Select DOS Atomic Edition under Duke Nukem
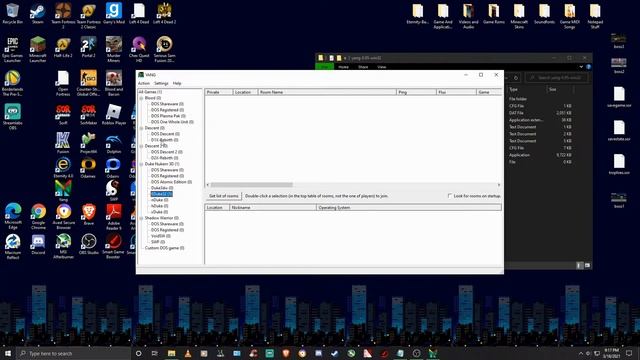 point(171,182)
